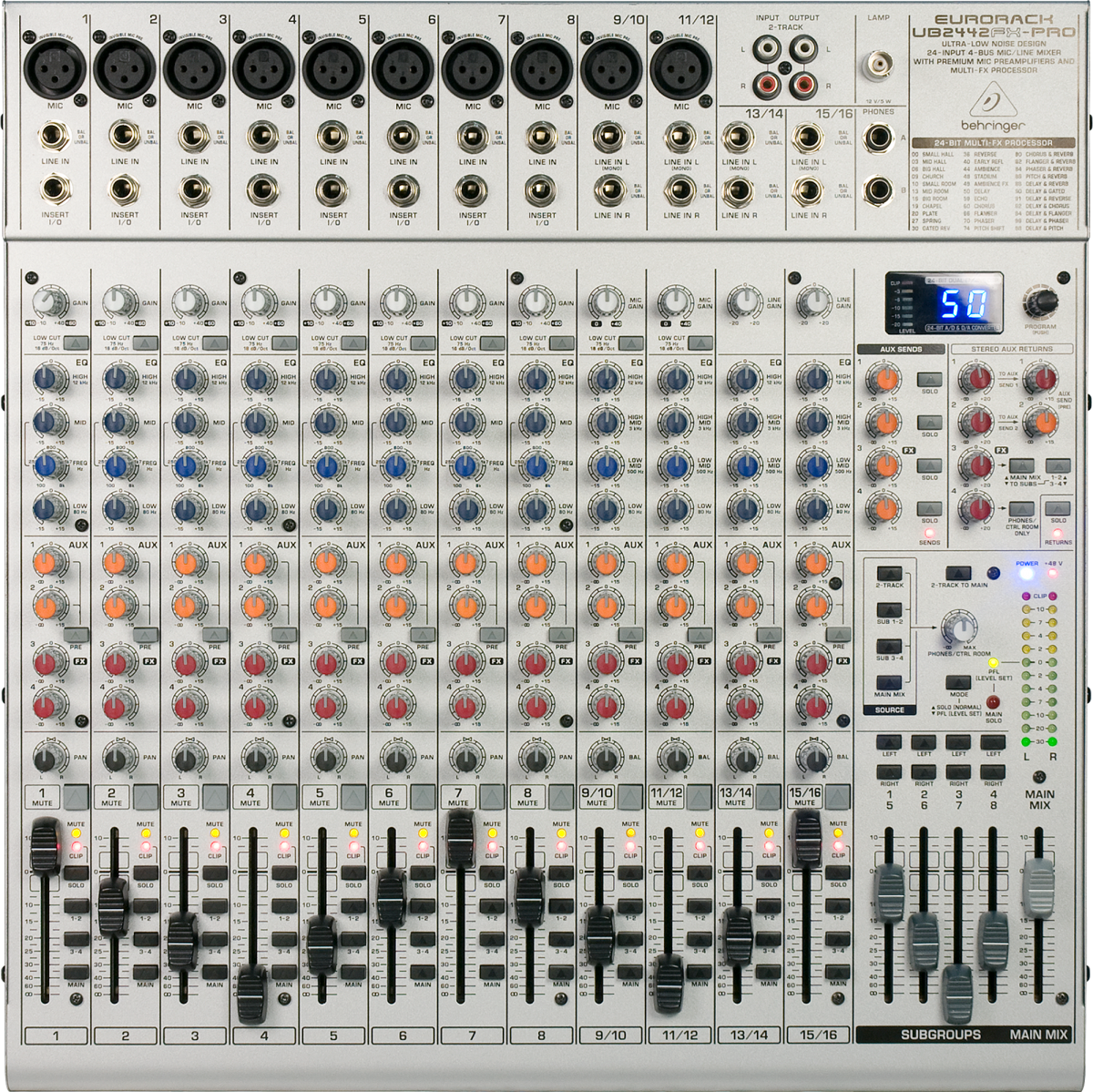Click channel 2 blue FREQ knob
1093x1092 pixels.
116,465
